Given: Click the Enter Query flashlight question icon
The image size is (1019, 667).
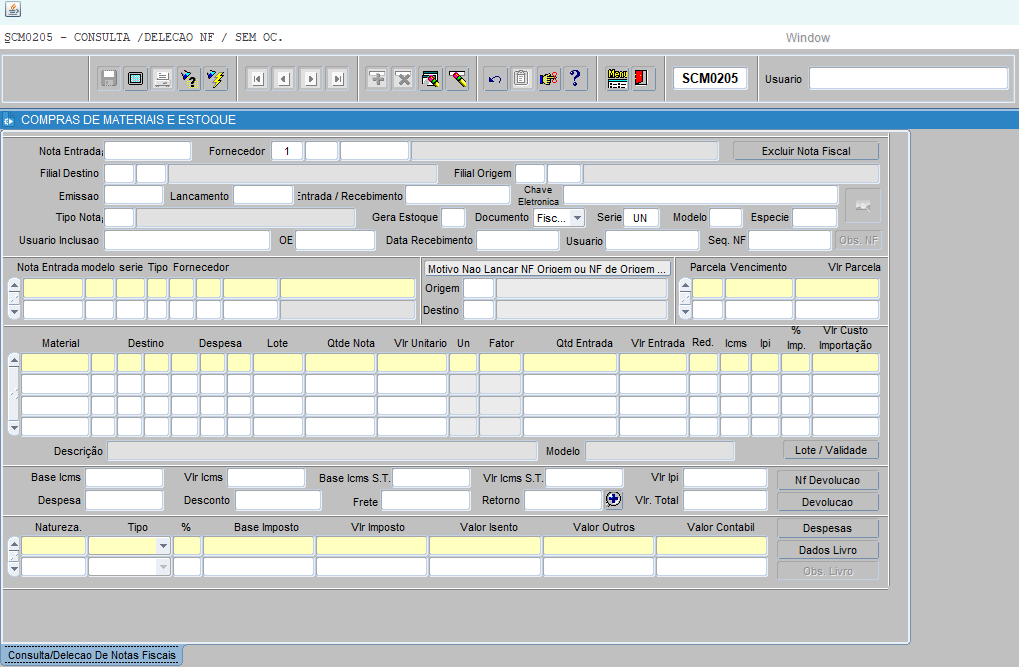Looking at the screenshot, I should (x=189, y=79).
